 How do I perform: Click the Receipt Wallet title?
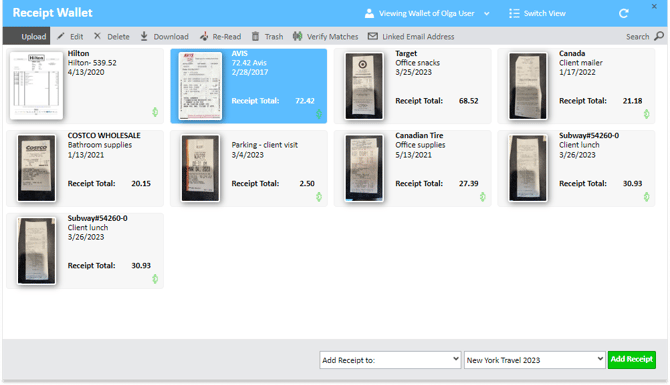tap(53, 13)
